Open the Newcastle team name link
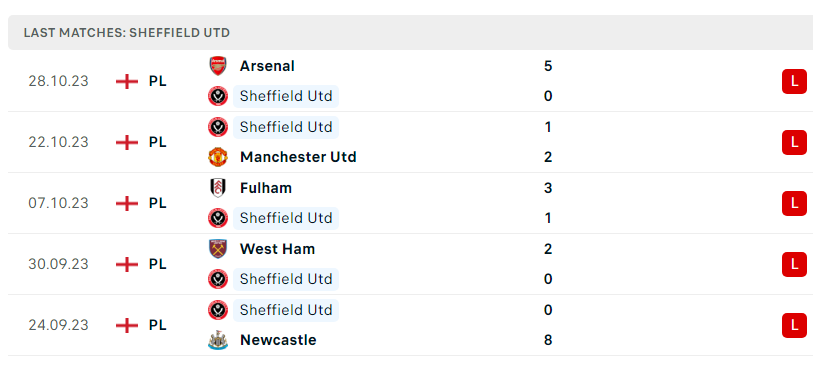 278,340
